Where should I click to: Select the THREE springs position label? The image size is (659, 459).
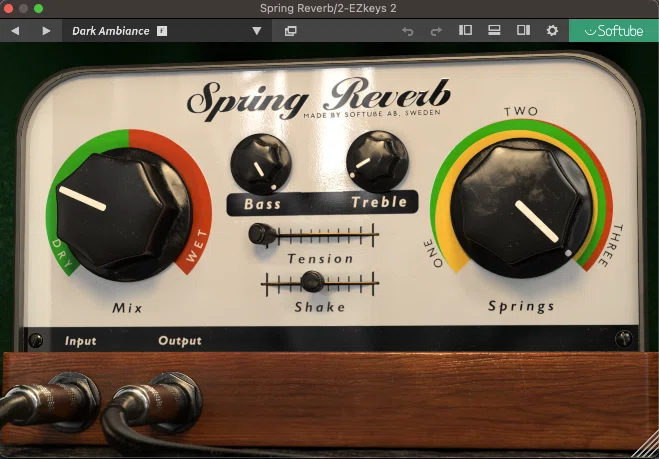[x=611, y=246]
